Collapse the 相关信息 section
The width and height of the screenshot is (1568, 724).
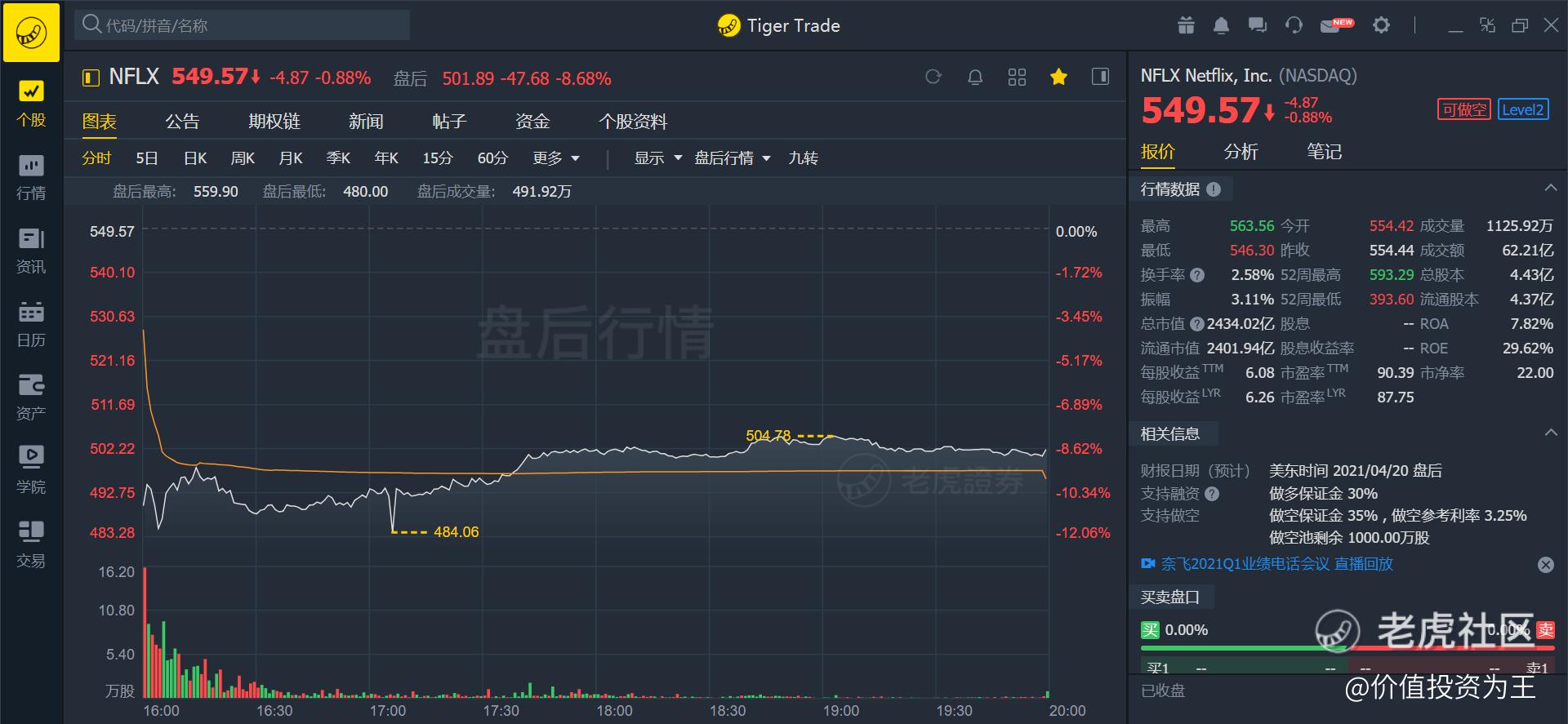click(1550, 433)
